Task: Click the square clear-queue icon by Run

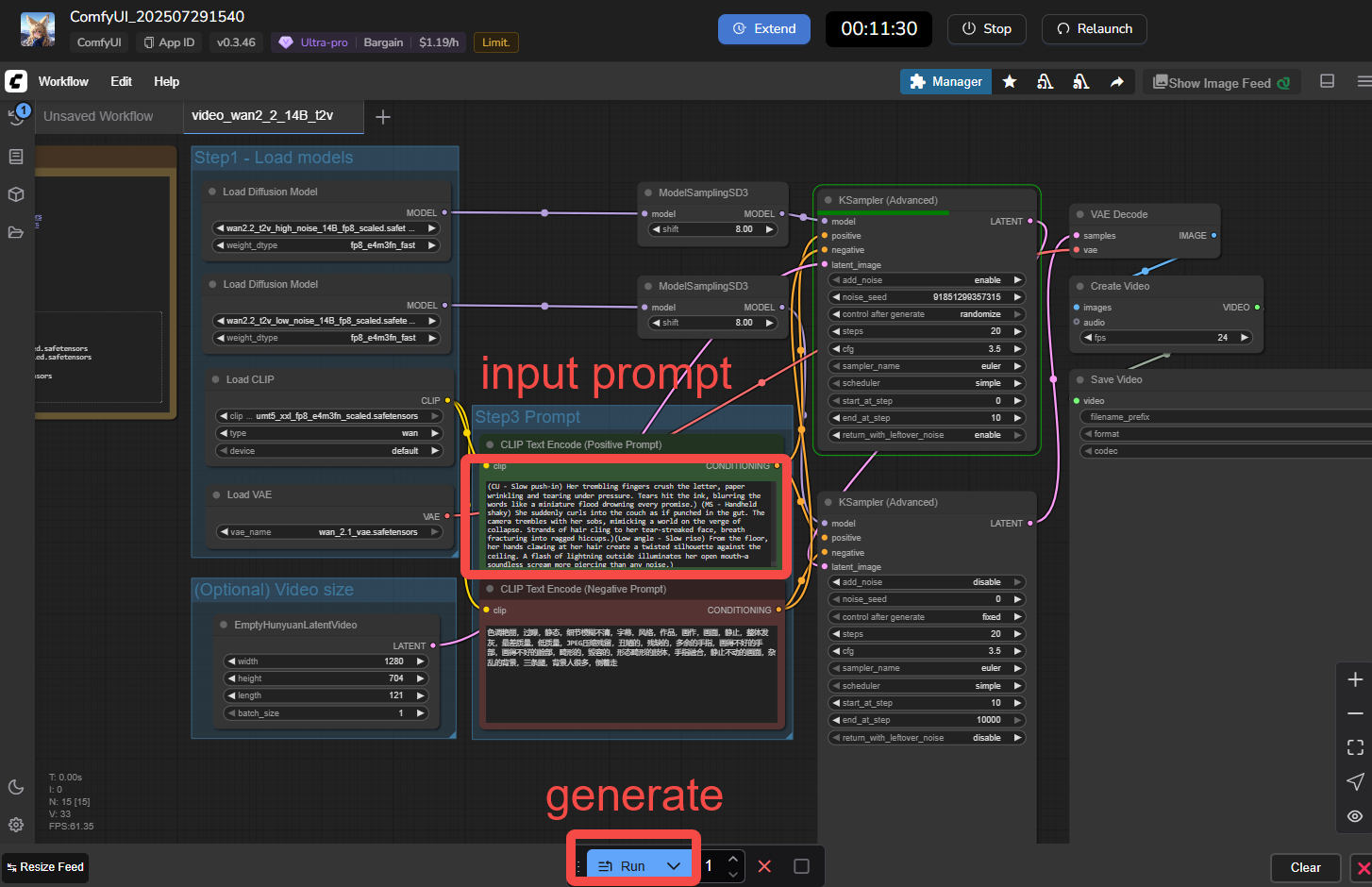Action: point(801,866)
